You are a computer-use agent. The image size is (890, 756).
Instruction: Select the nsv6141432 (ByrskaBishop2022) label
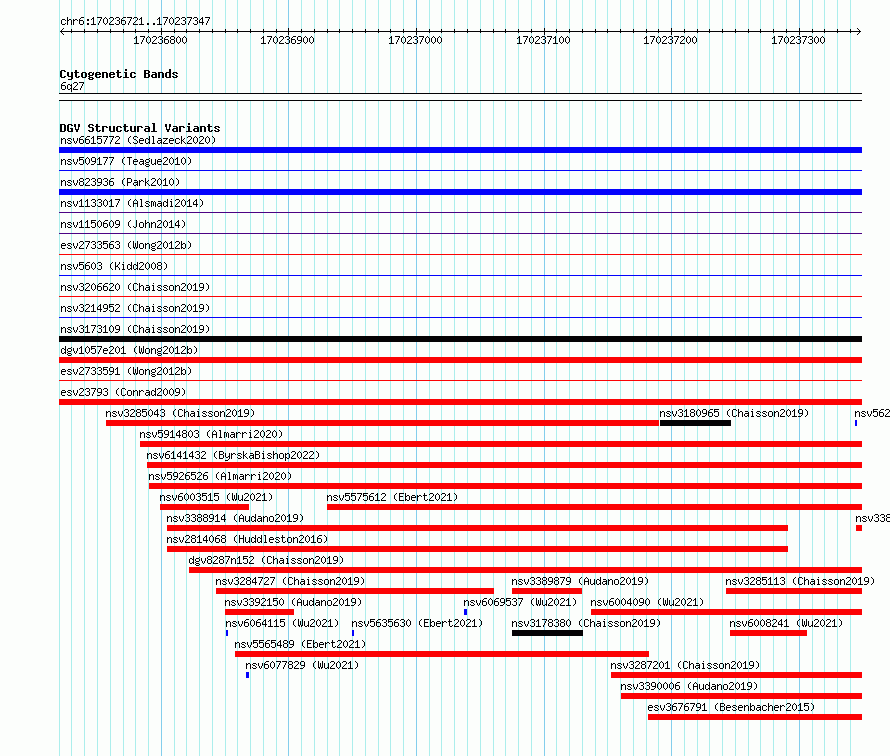point(233,455)
